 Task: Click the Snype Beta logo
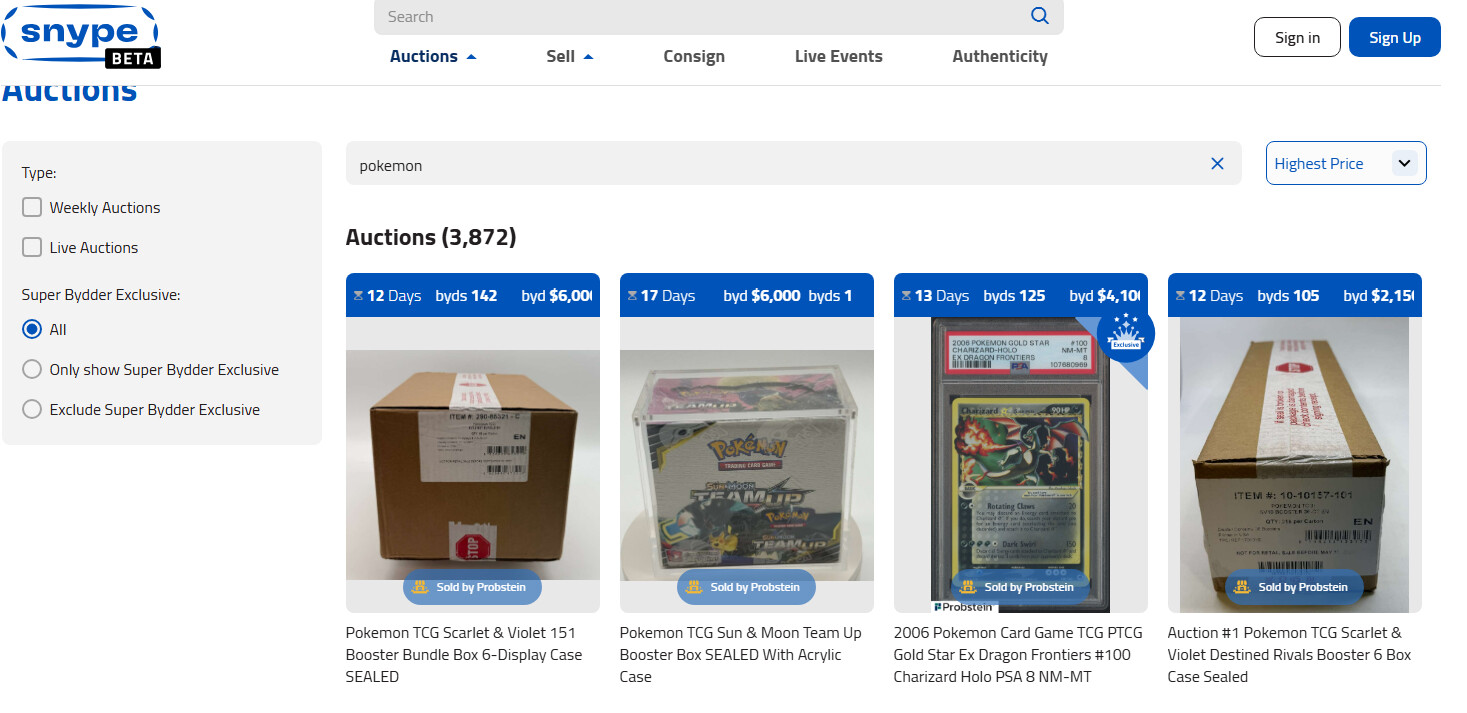pyautogui.click(x=80, y=37)
